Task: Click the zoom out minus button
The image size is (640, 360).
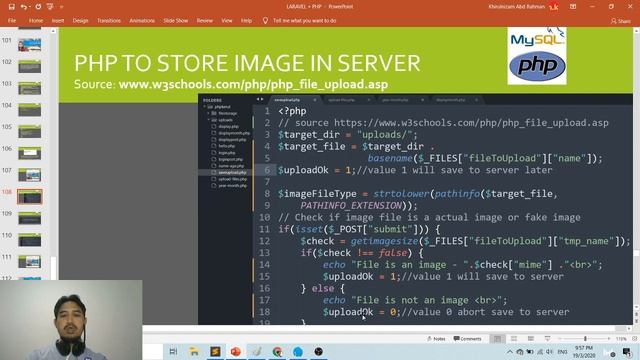Action: tap(560, 339)
